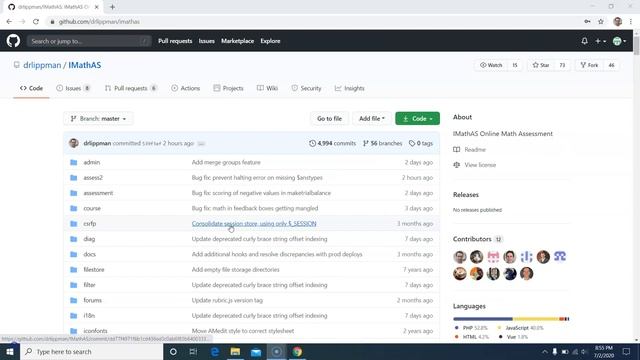Open the drlippman owner link

[42, 65]
